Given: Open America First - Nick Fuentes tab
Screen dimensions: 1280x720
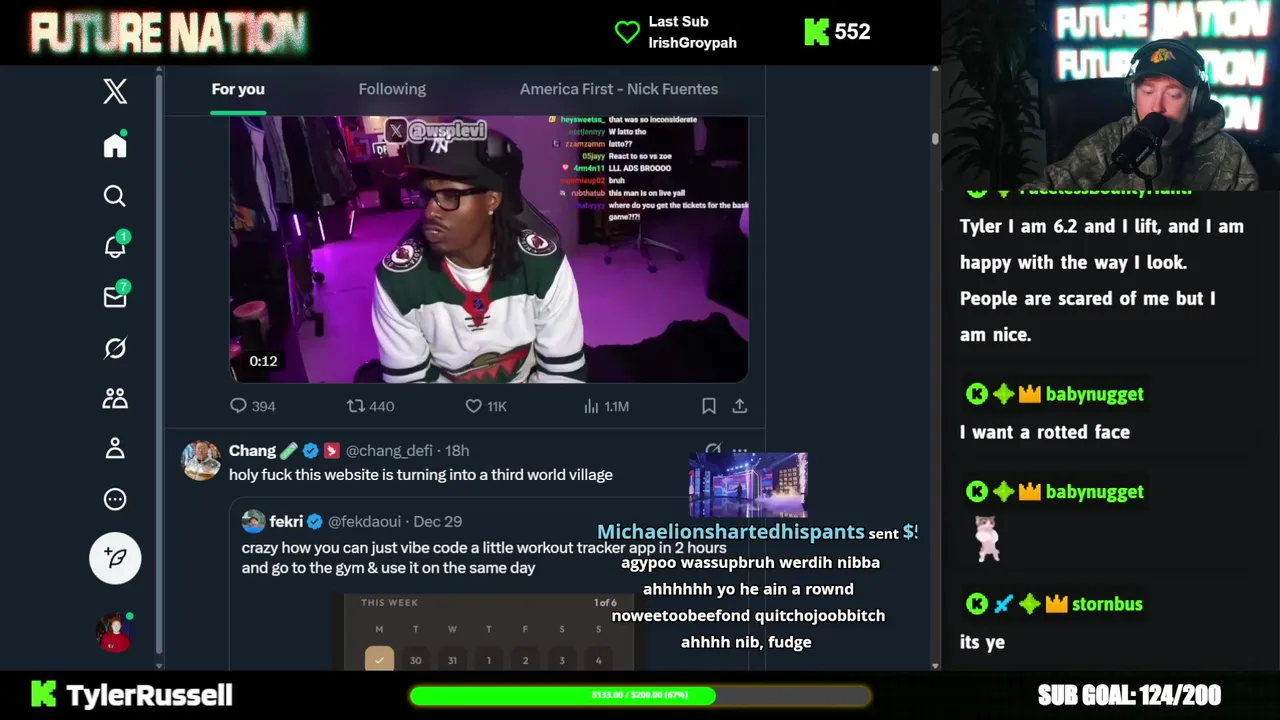Looking at the screenshot, I should click(619, 89).
